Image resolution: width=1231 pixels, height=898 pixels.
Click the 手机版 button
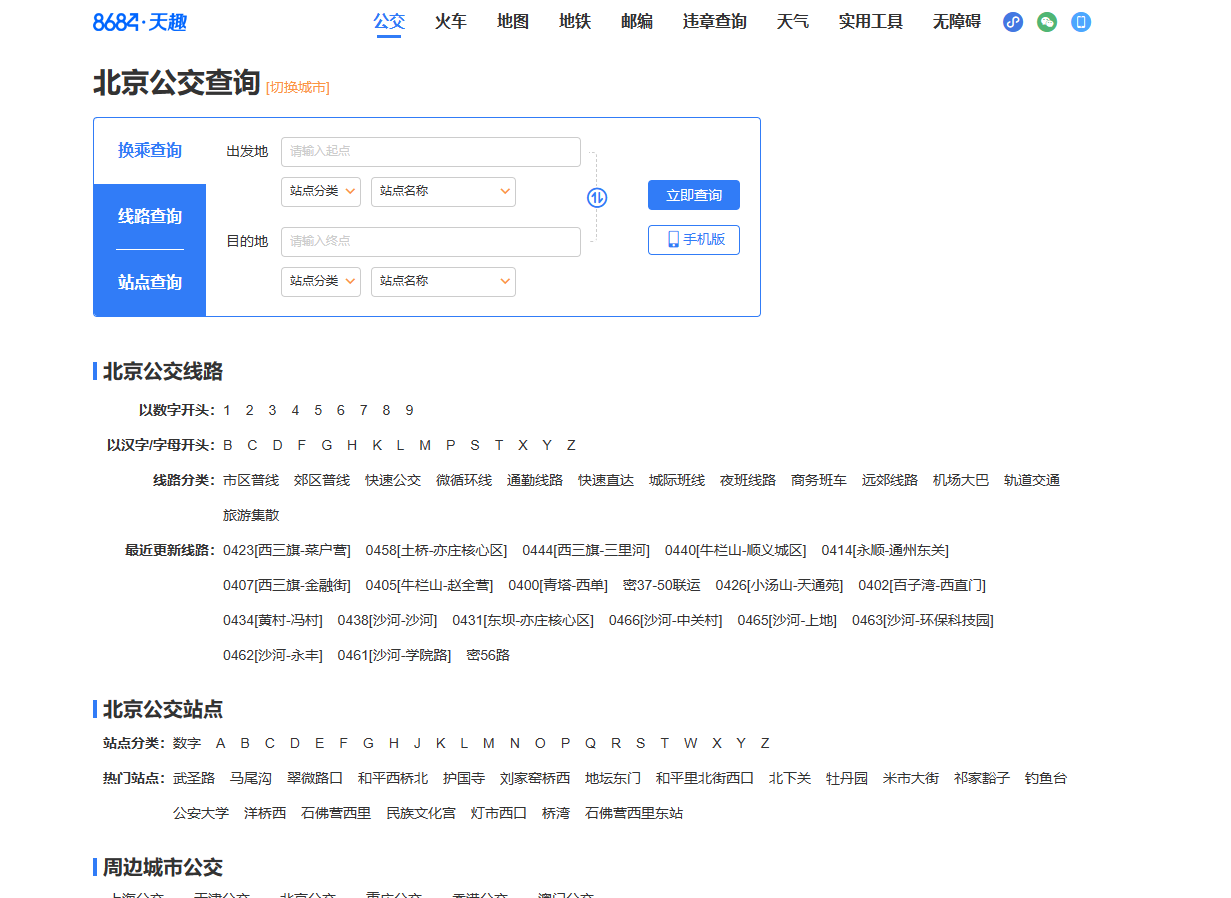(694, 240)
